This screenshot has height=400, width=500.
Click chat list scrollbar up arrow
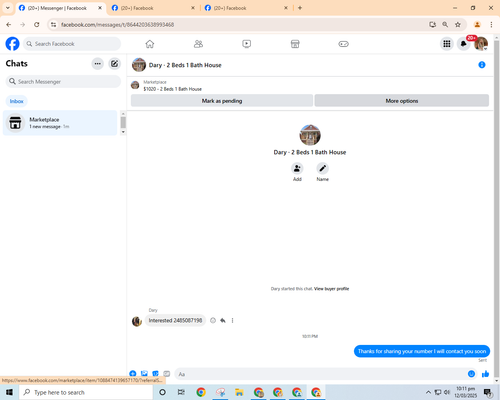click(x=123, y=114)
